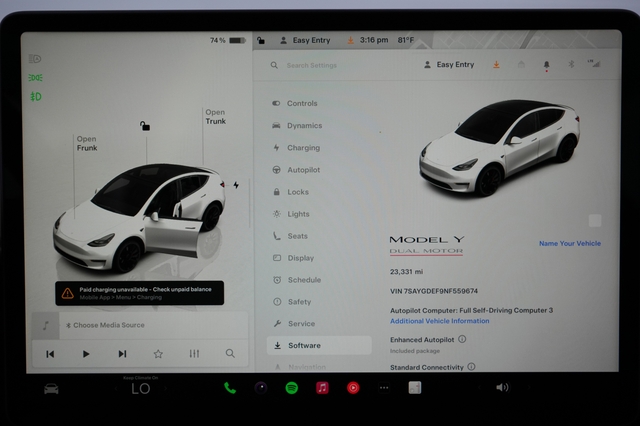Tap Open Trunk label
This screenshot has height=426, width=640.
pyautogui.click(x=216, y=117)
